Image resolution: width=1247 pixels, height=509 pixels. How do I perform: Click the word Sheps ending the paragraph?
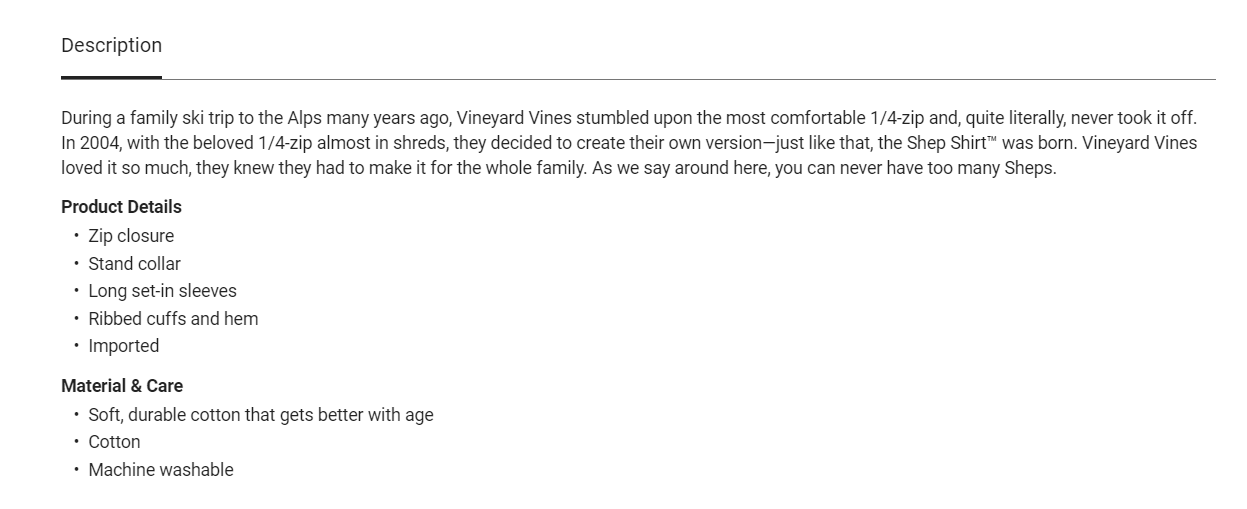point(1029,168)
